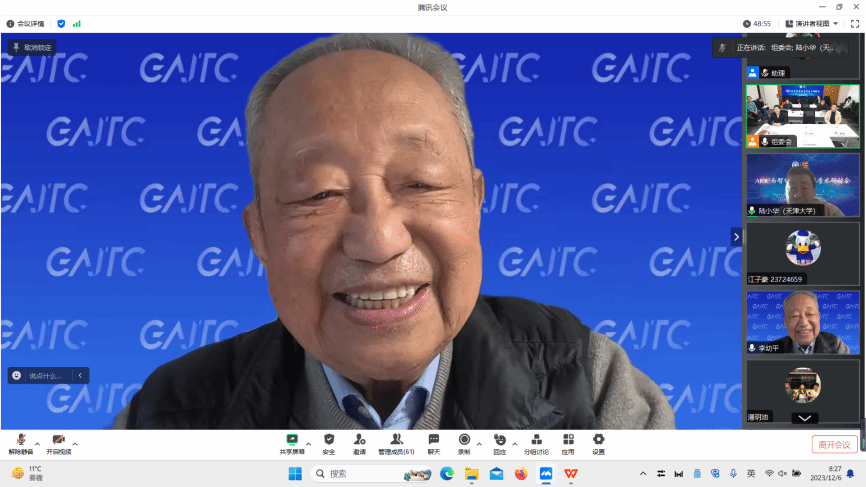Viewport: 866px width, 487px height.
Task: Open the Security (安全) shield icon
Action: [328, 440]
